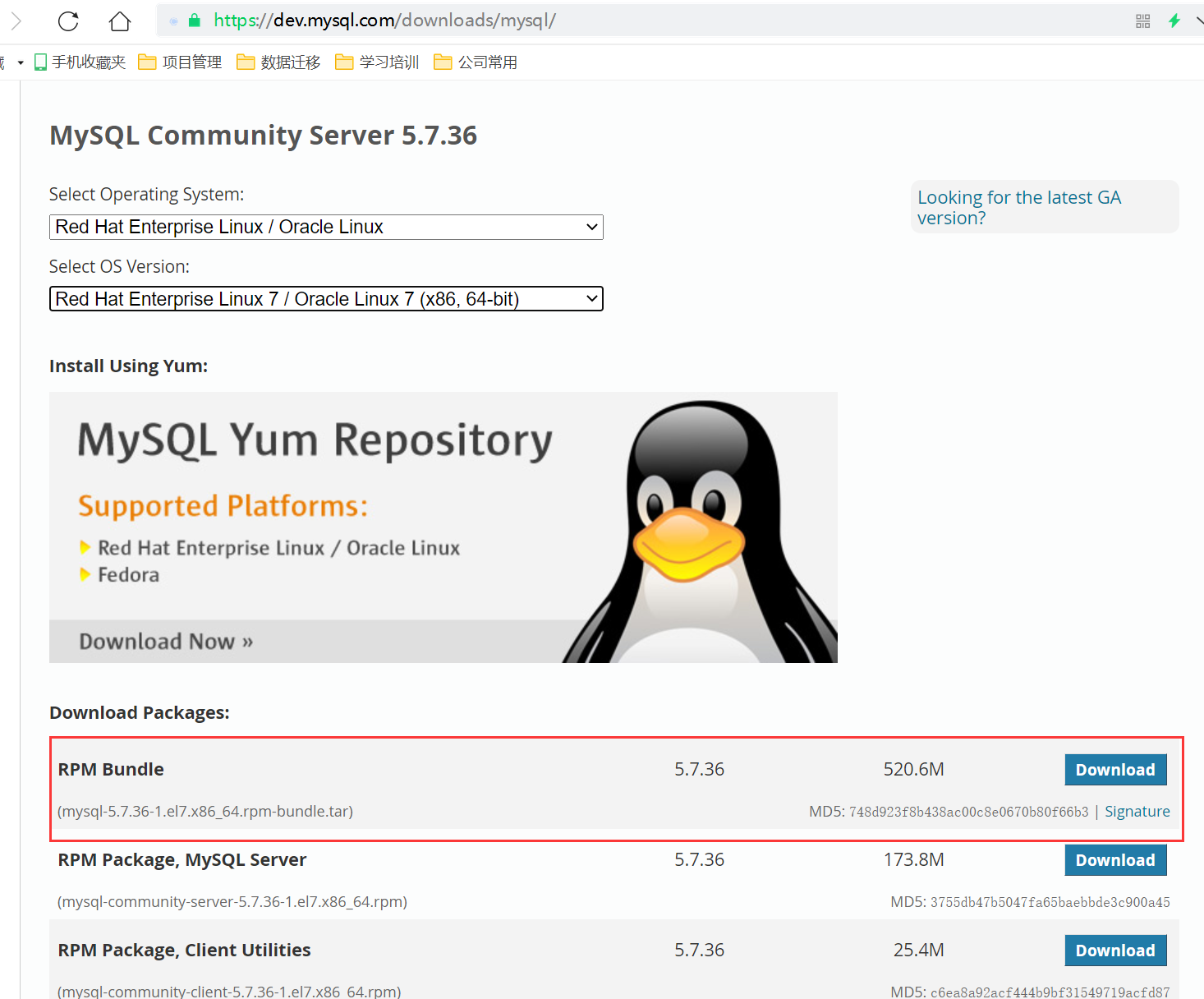Click the 'RPM Bundle' package name
Screen dimensions: 1204x999
pos(111,770)
